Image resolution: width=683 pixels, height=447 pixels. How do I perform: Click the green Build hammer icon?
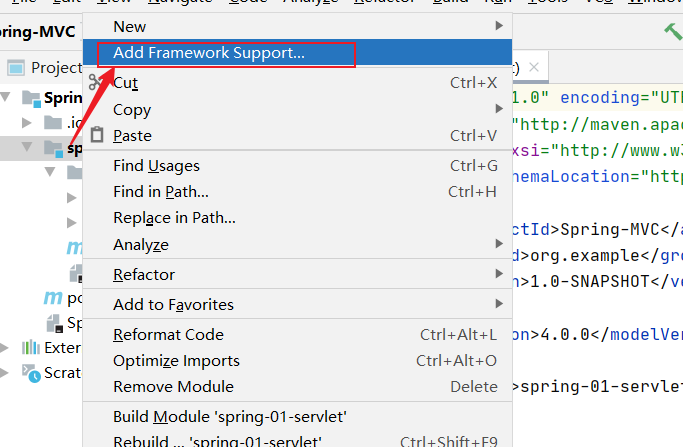pyautogui.click(x=672, y=30)
